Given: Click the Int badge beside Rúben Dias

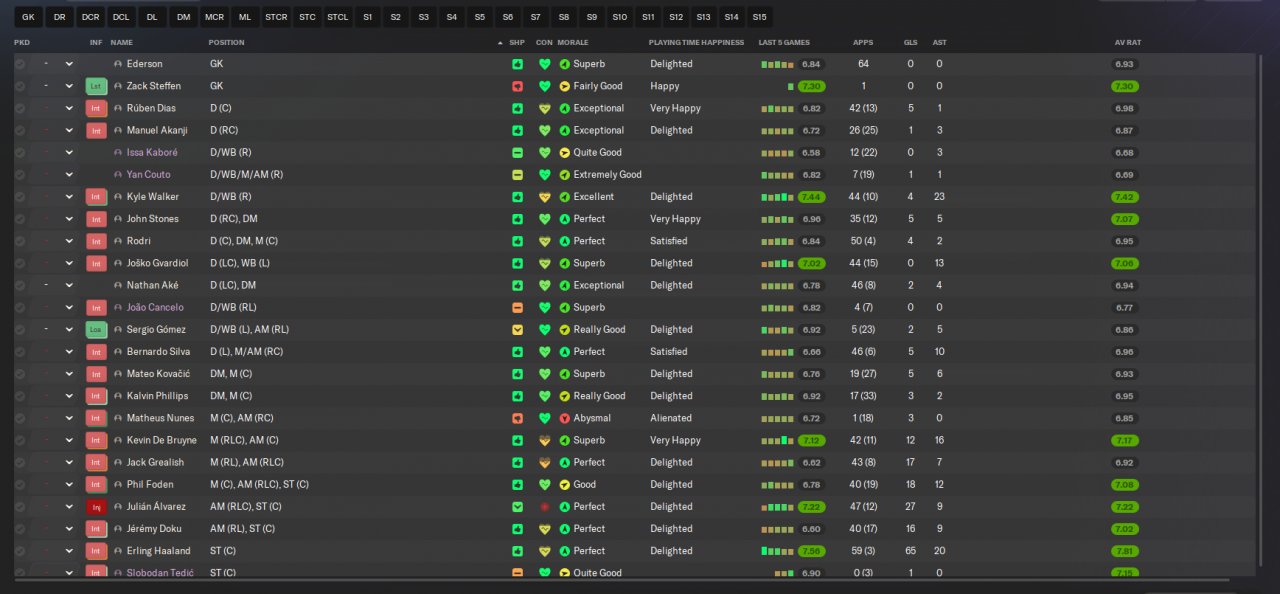Looking at the screenshot, I should point(96,108).
